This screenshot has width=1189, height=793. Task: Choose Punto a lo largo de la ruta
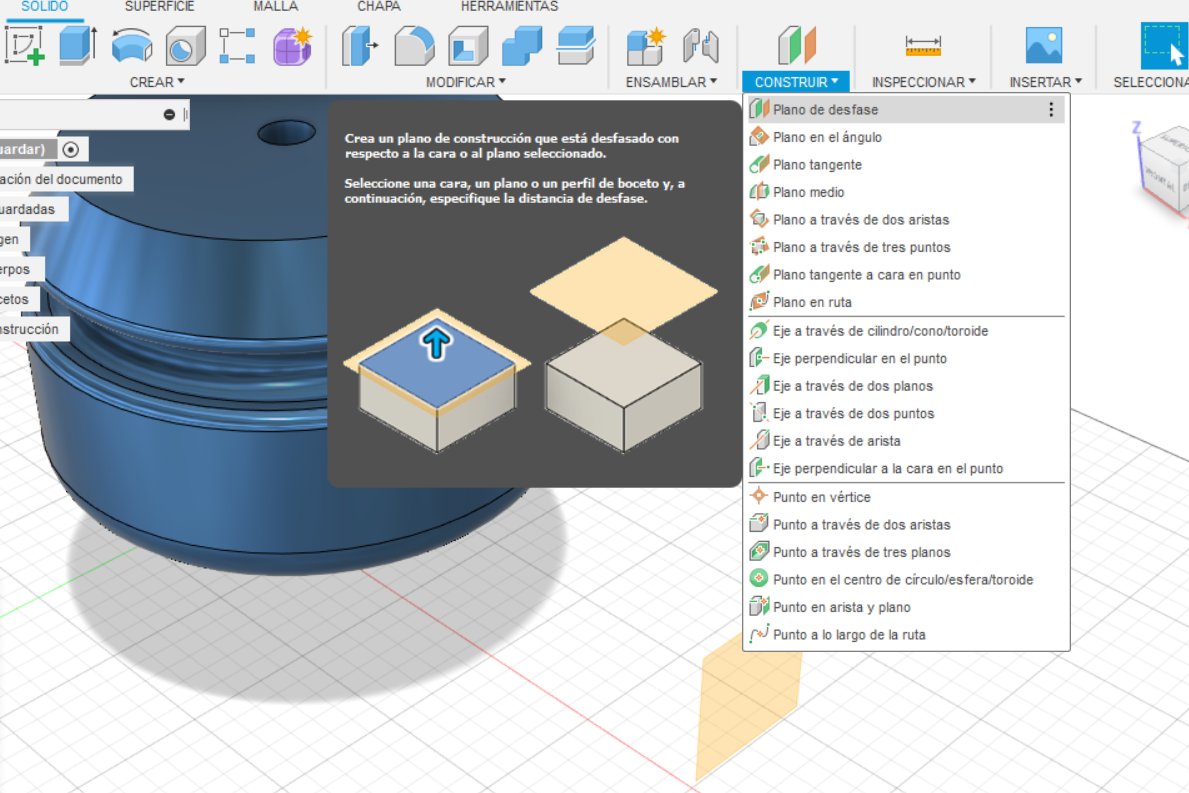[x=906, y=635]
